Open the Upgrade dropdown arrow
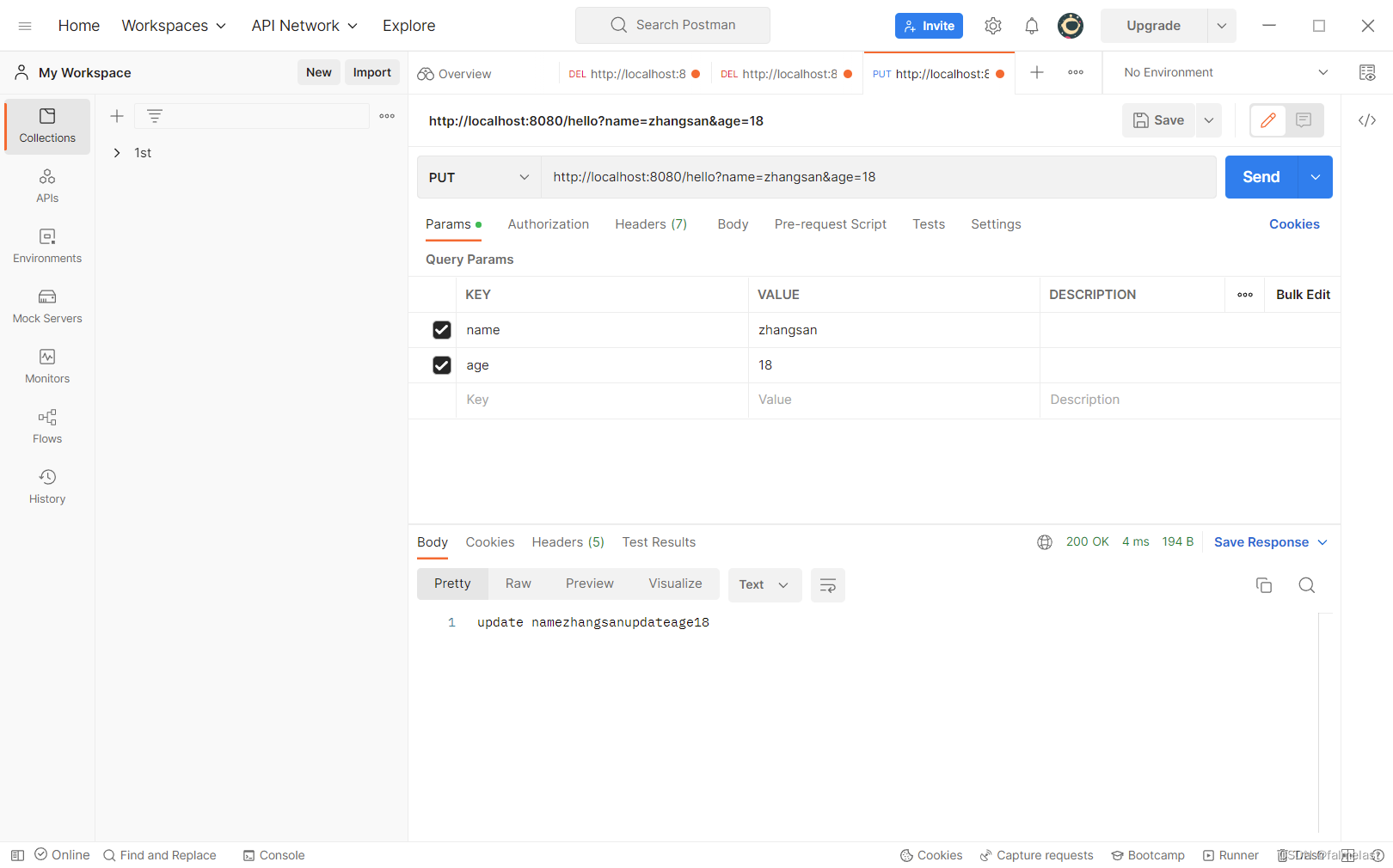Viewport: 1393px width, 868px height. coord(1222,26)
